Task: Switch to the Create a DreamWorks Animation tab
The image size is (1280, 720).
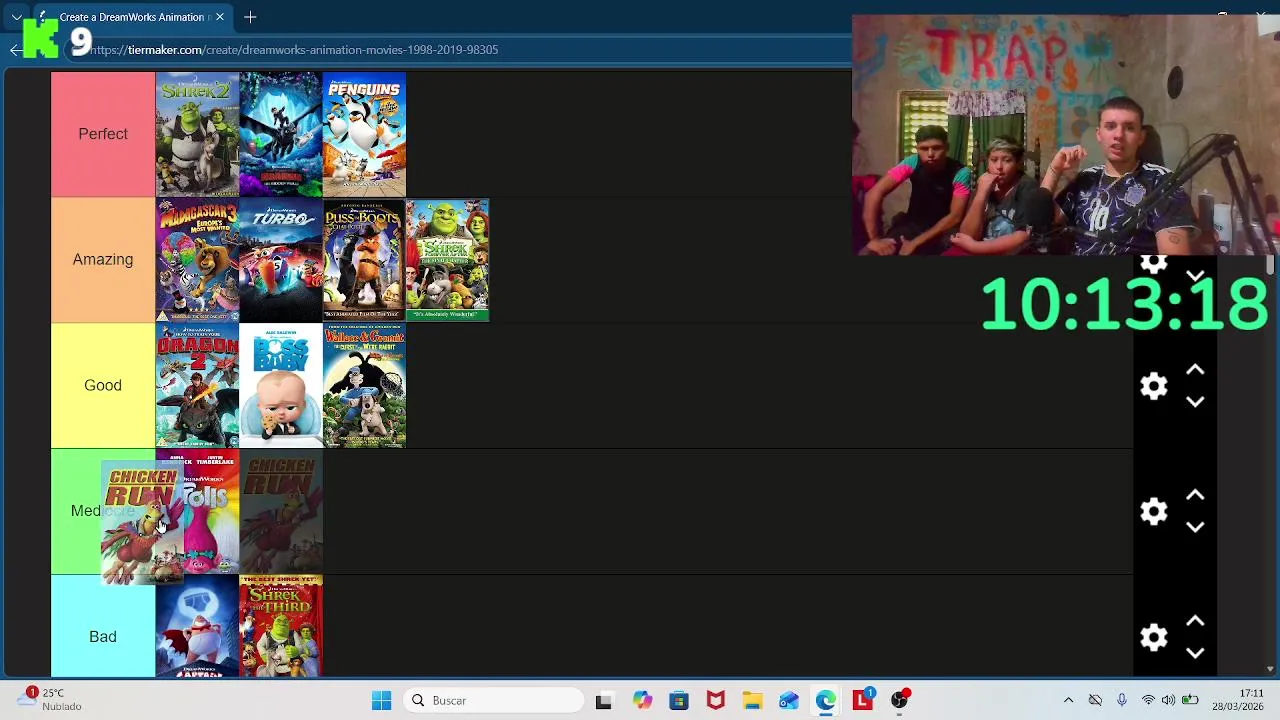Action: pyautogui.click(x=132, y=17)
